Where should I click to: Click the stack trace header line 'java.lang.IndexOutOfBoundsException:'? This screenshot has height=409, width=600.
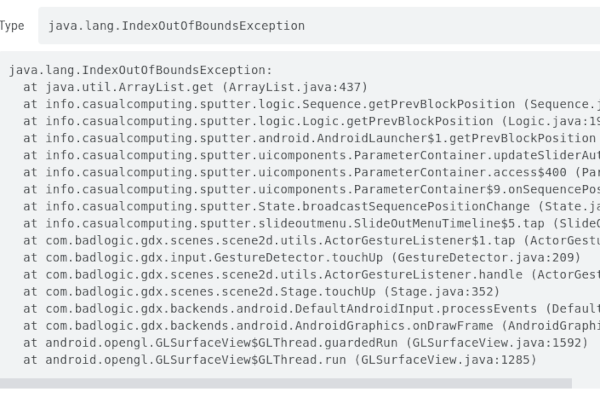point(140,70)
